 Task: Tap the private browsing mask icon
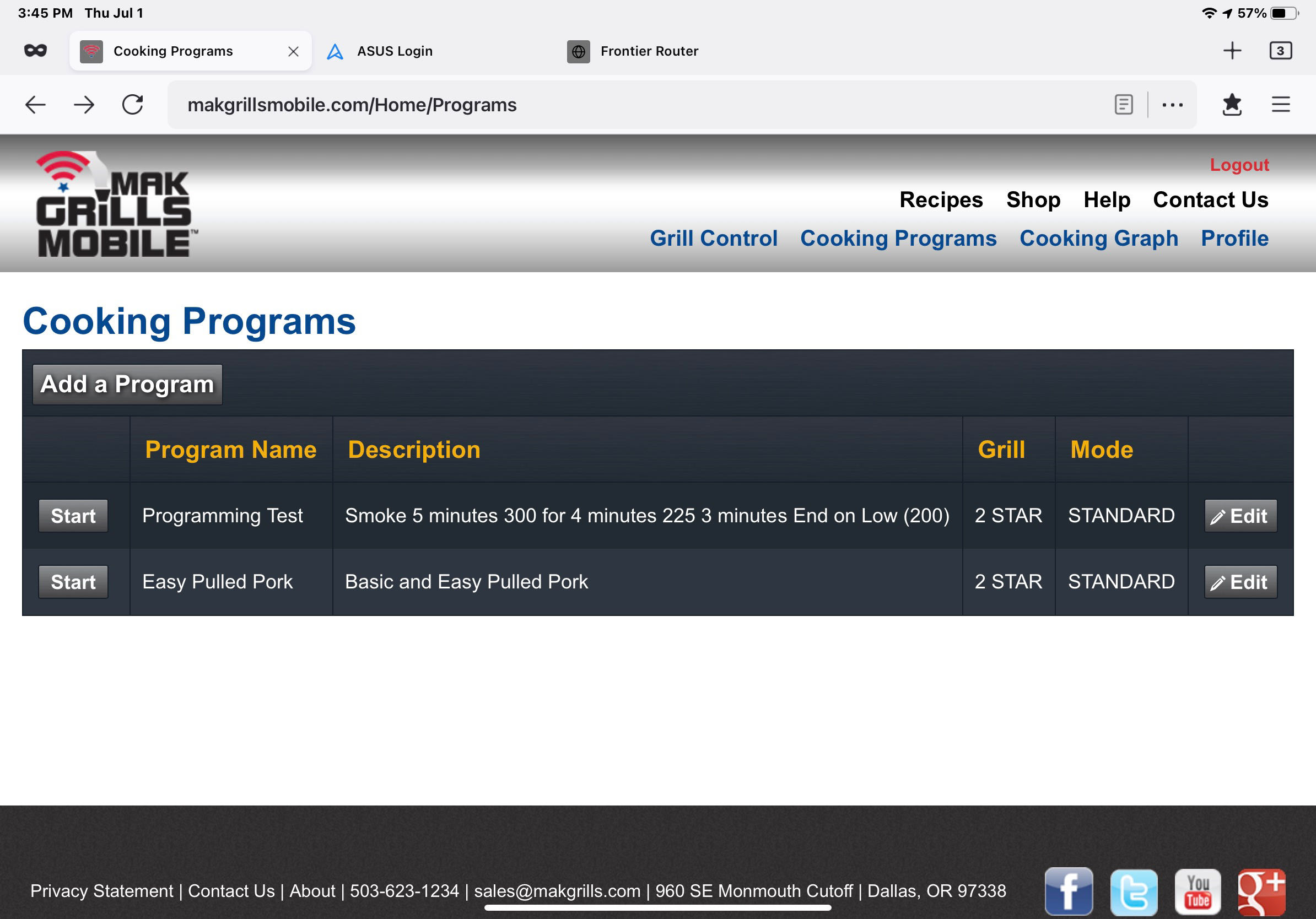click(x=35, y=51)
